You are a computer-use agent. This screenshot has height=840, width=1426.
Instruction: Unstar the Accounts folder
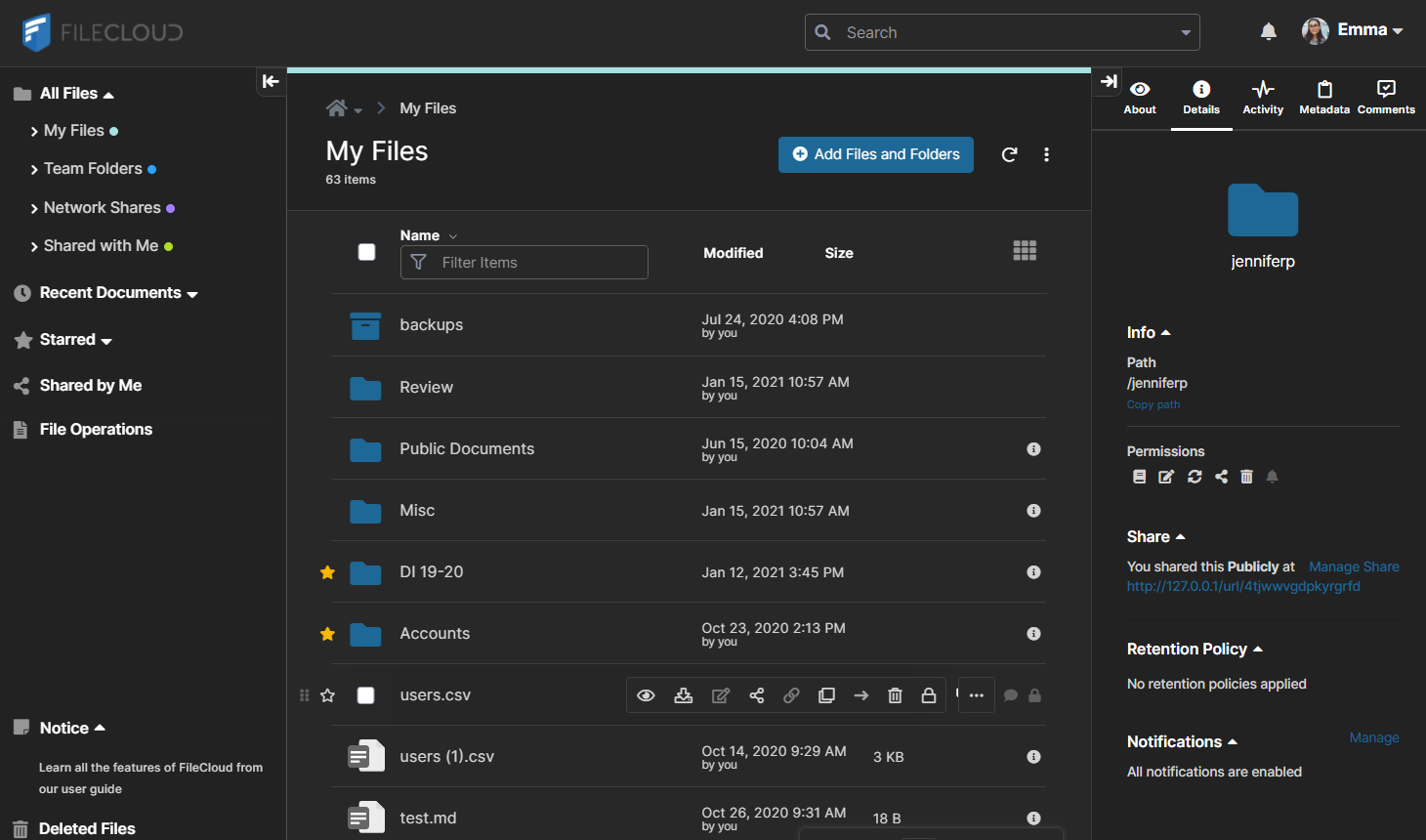tap(328, 634)
